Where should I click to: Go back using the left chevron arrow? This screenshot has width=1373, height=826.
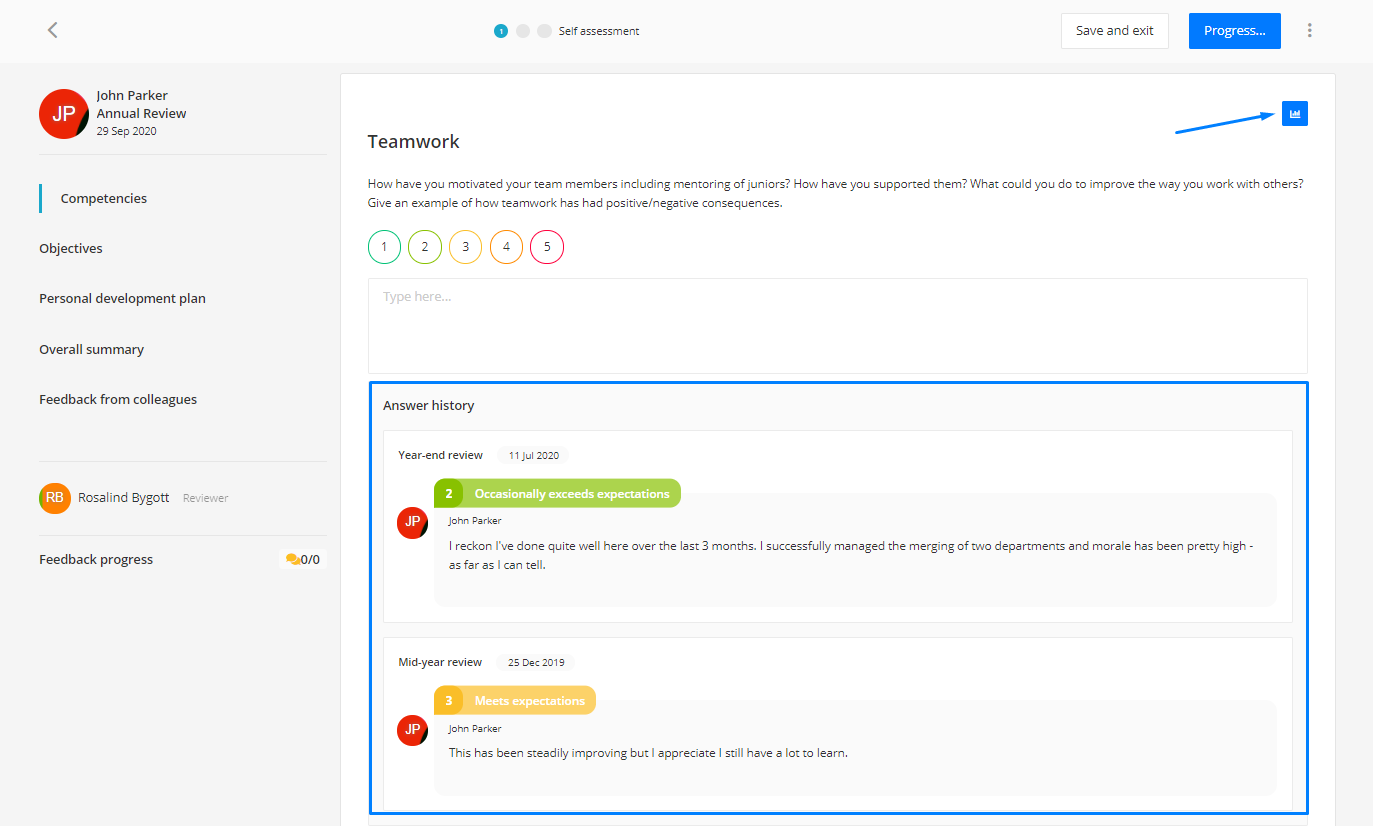pos(53,30)
